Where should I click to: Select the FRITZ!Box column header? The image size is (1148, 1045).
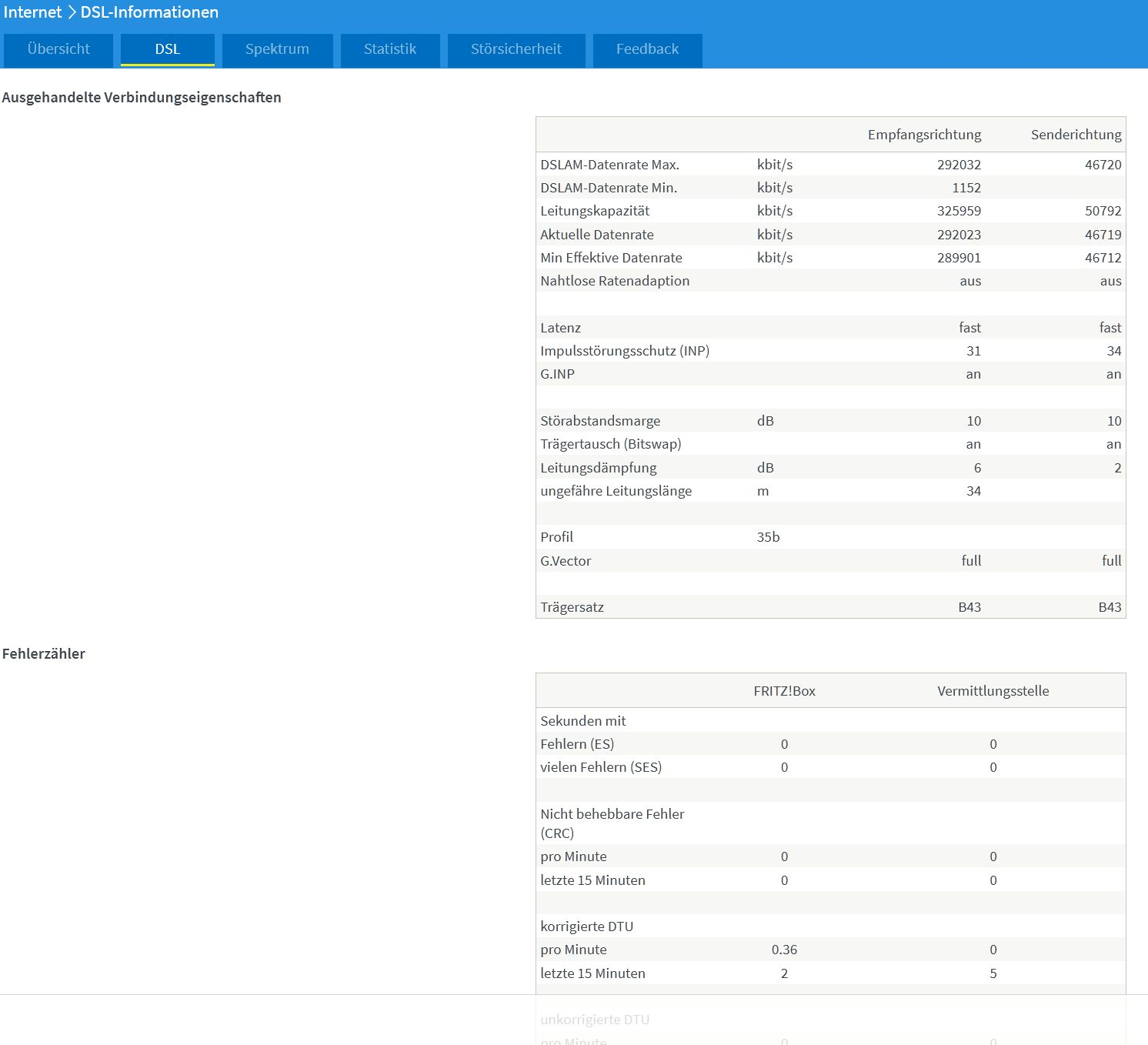click(785, 691)
